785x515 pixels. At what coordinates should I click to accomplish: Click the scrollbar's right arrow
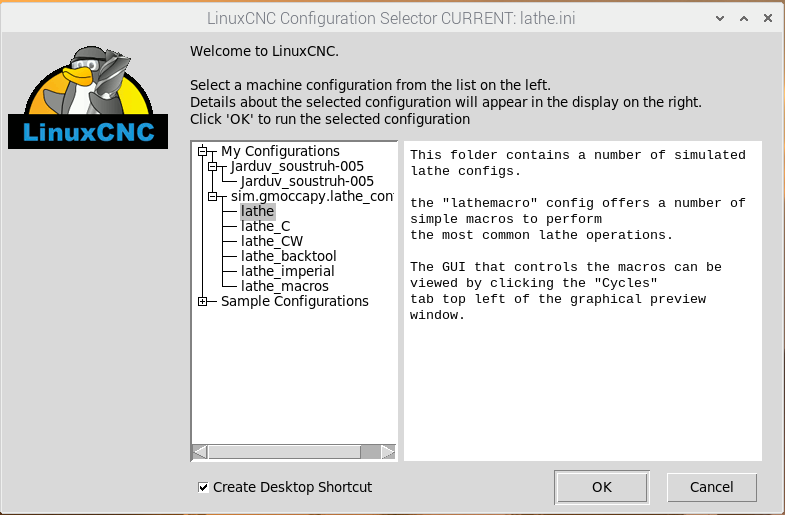point(388,452)
